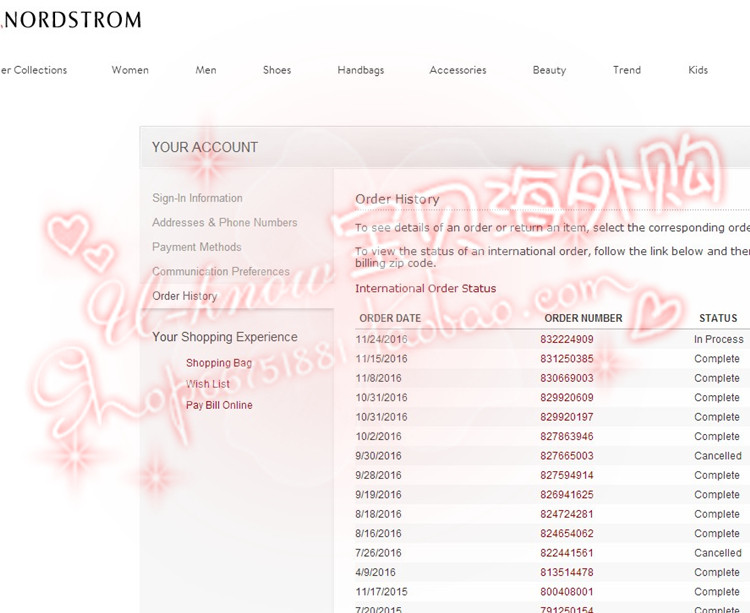Click the In Process status text
This screenshot has height=613, width=750.
point(718,339)
